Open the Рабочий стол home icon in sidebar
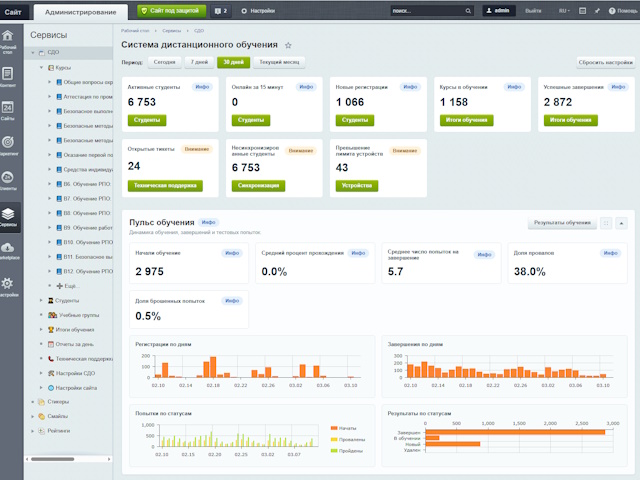 click(x=8, y=36)
